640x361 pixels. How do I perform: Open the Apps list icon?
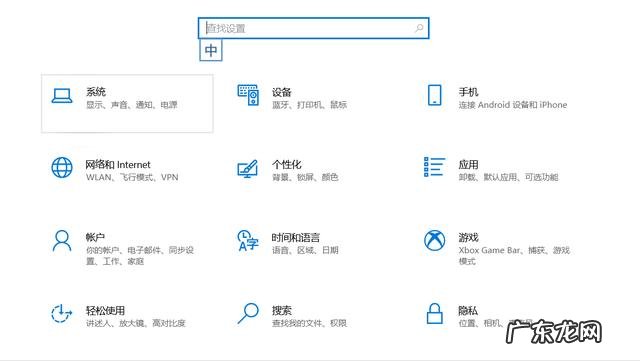[x=434, y=167]
